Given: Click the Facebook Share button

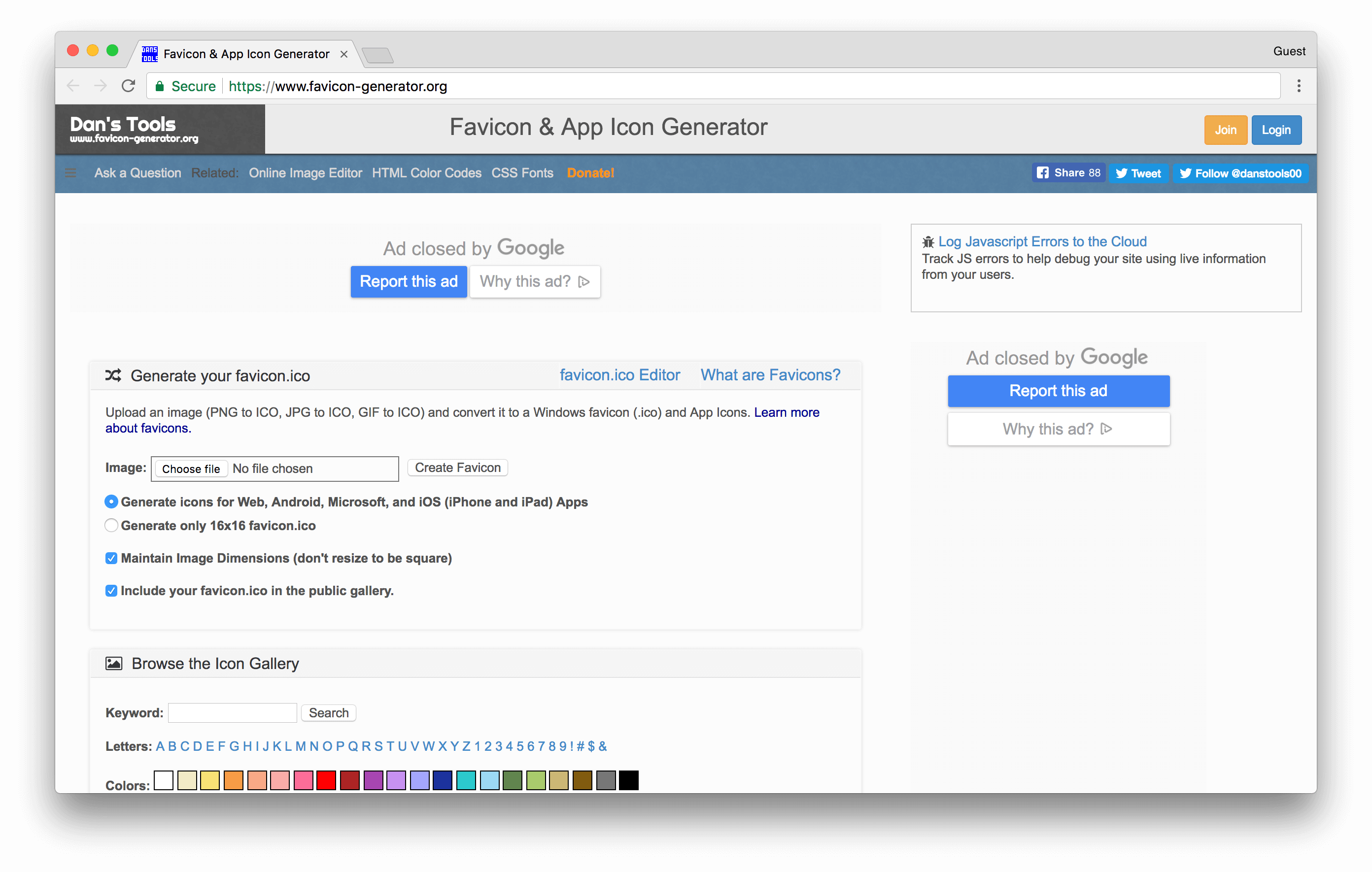Looking at the screenshot, I should coord(1068,172).
